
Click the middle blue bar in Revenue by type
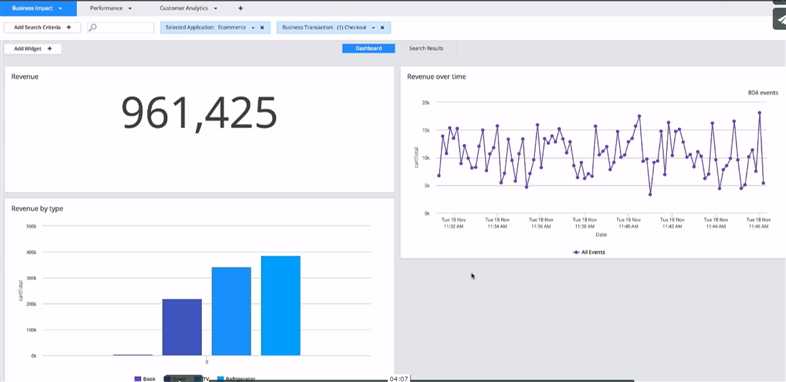[x=231, y=311]
